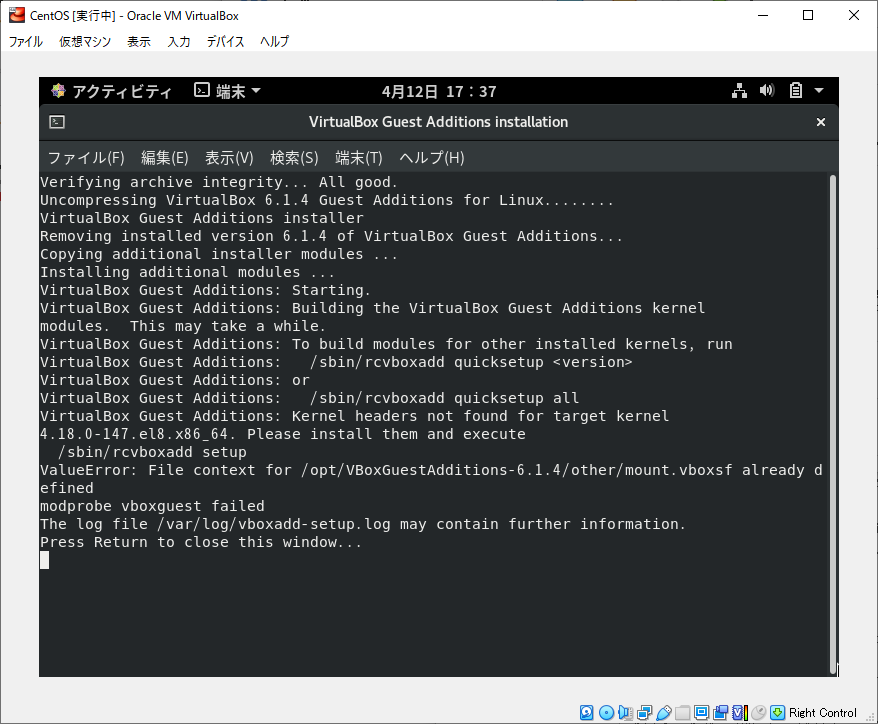Click the '/sbin/rcvboxadd setup' line

[152, 452]
